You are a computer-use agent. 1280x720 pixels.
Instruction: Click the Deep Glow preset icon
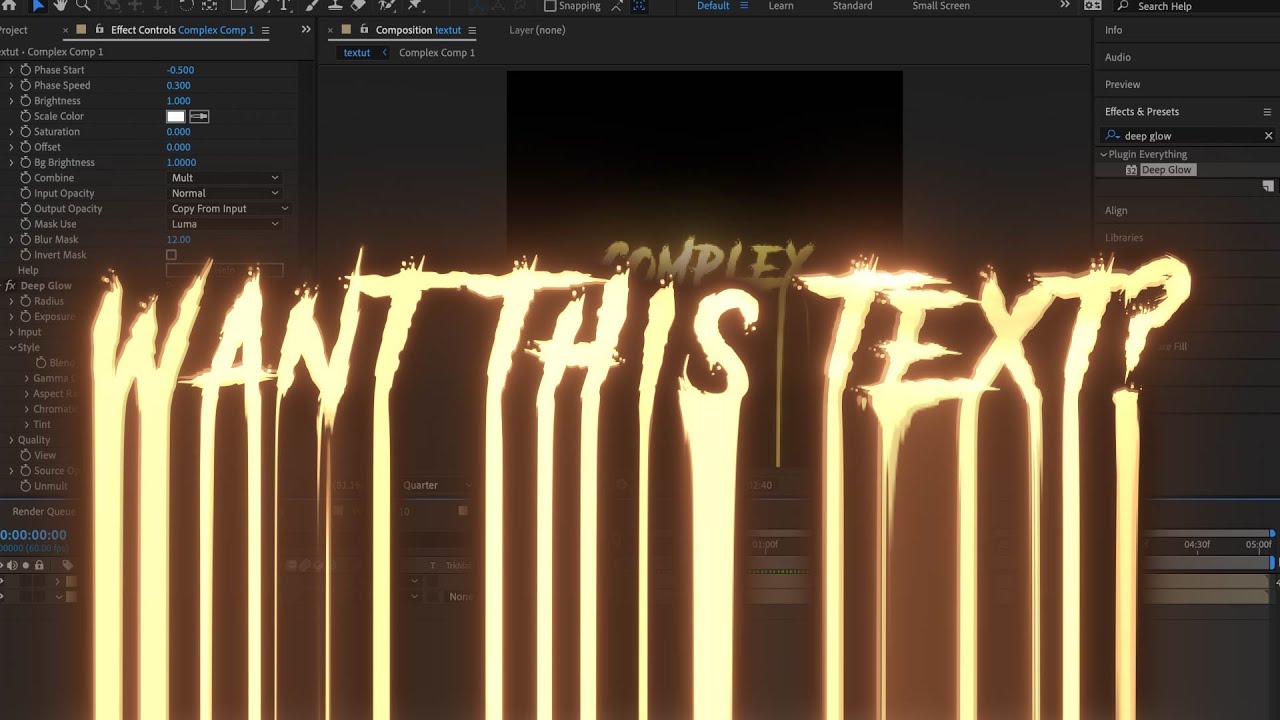coord(1131,170)
